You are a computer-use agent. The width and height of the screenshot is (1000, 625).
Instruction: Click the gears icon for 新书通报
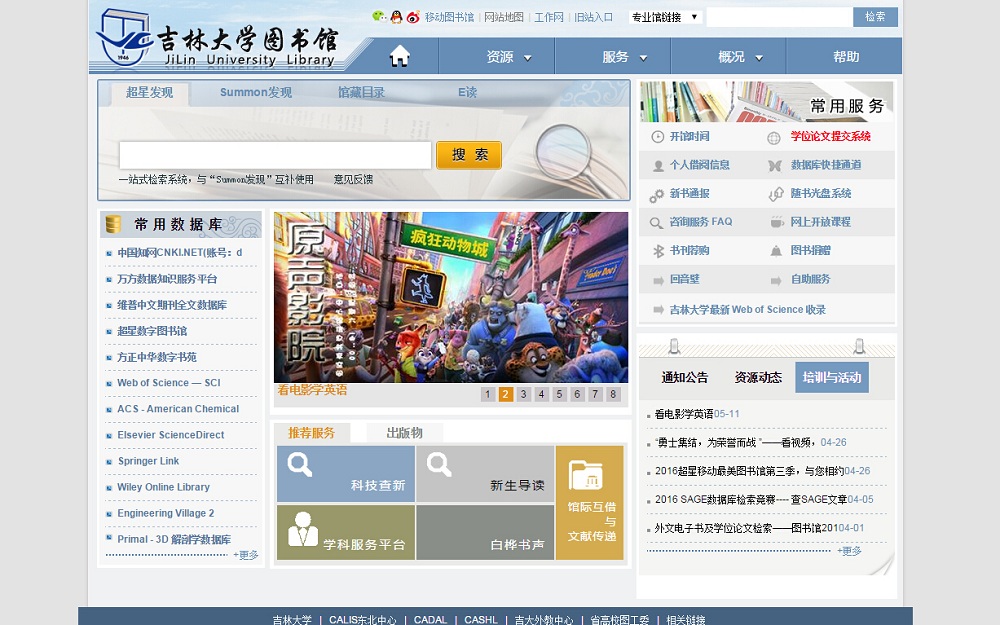pos(657,195)
